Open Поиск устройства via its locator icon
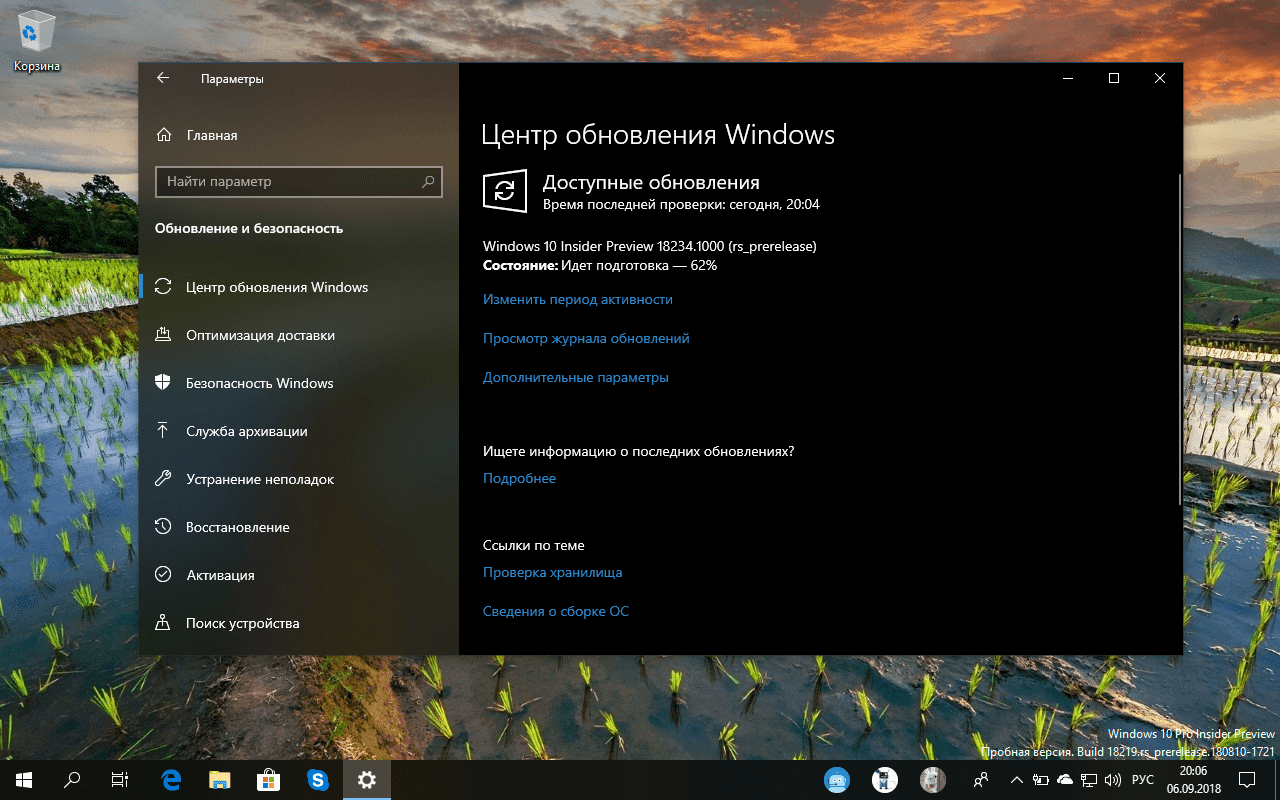1280x800 pixels. point(163,623)
